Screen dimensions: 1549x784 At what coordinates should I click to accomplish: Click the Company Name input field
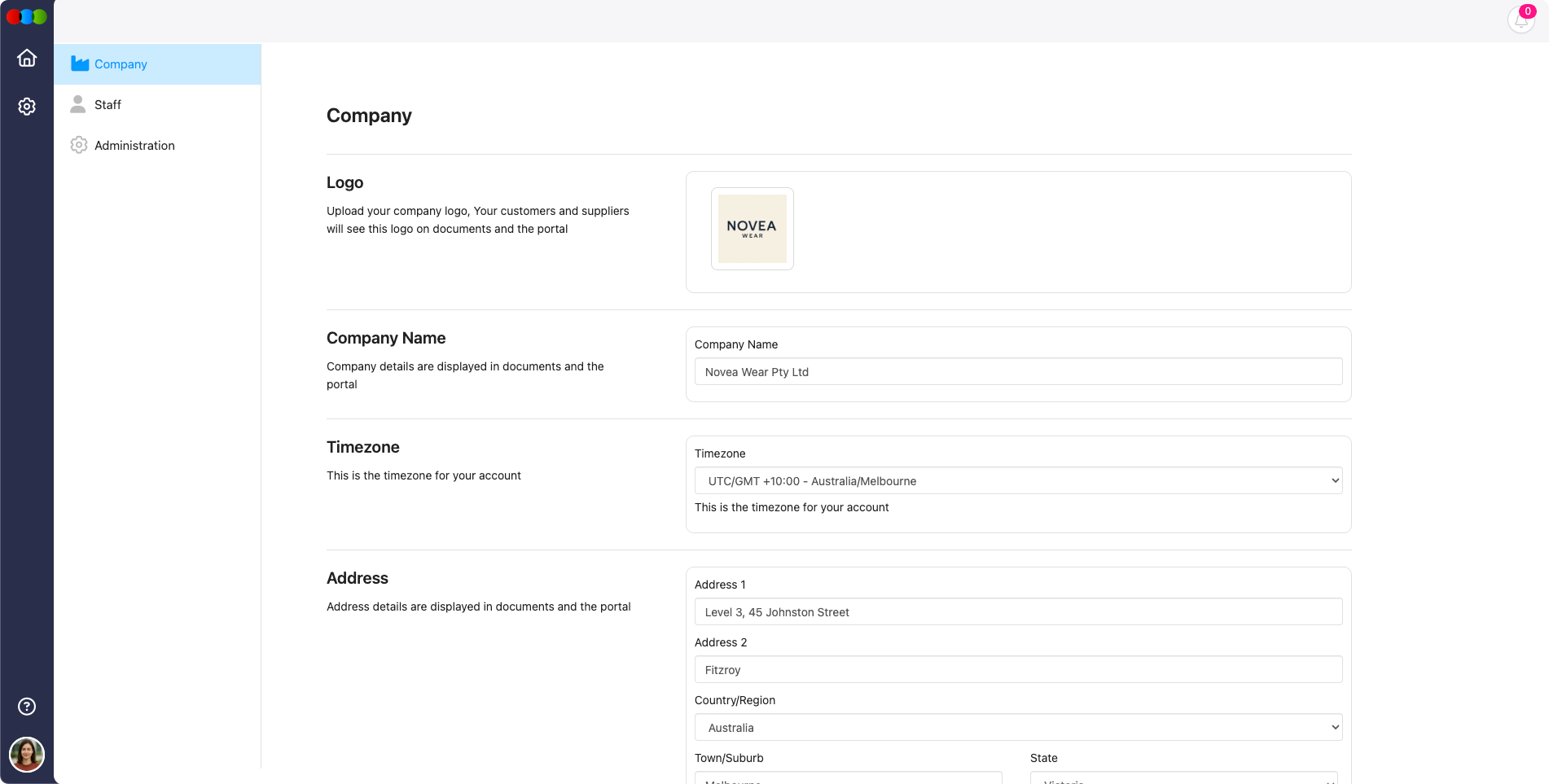coord(1017,371)
